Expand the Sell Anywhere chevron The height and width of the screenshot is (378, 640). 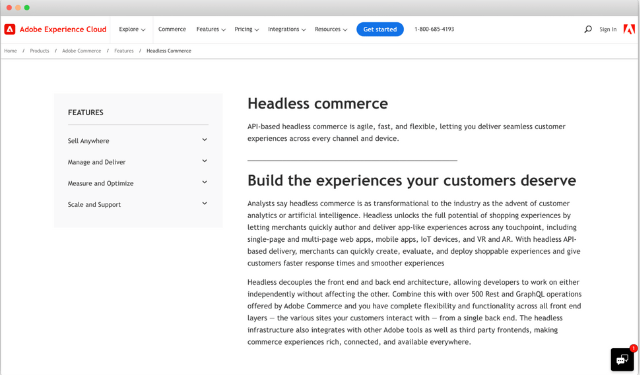[x=204, y=140]
